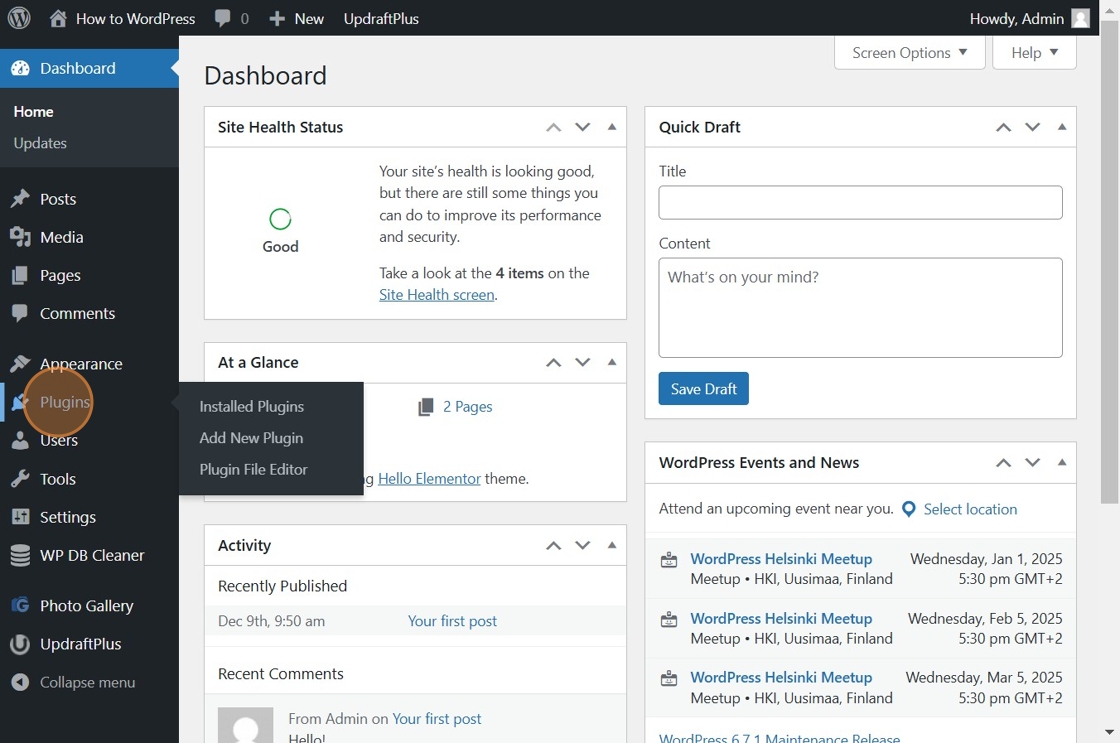Click the Collapse menu arrow icon
Screen dimensions: 1120x743
[20, 682]
